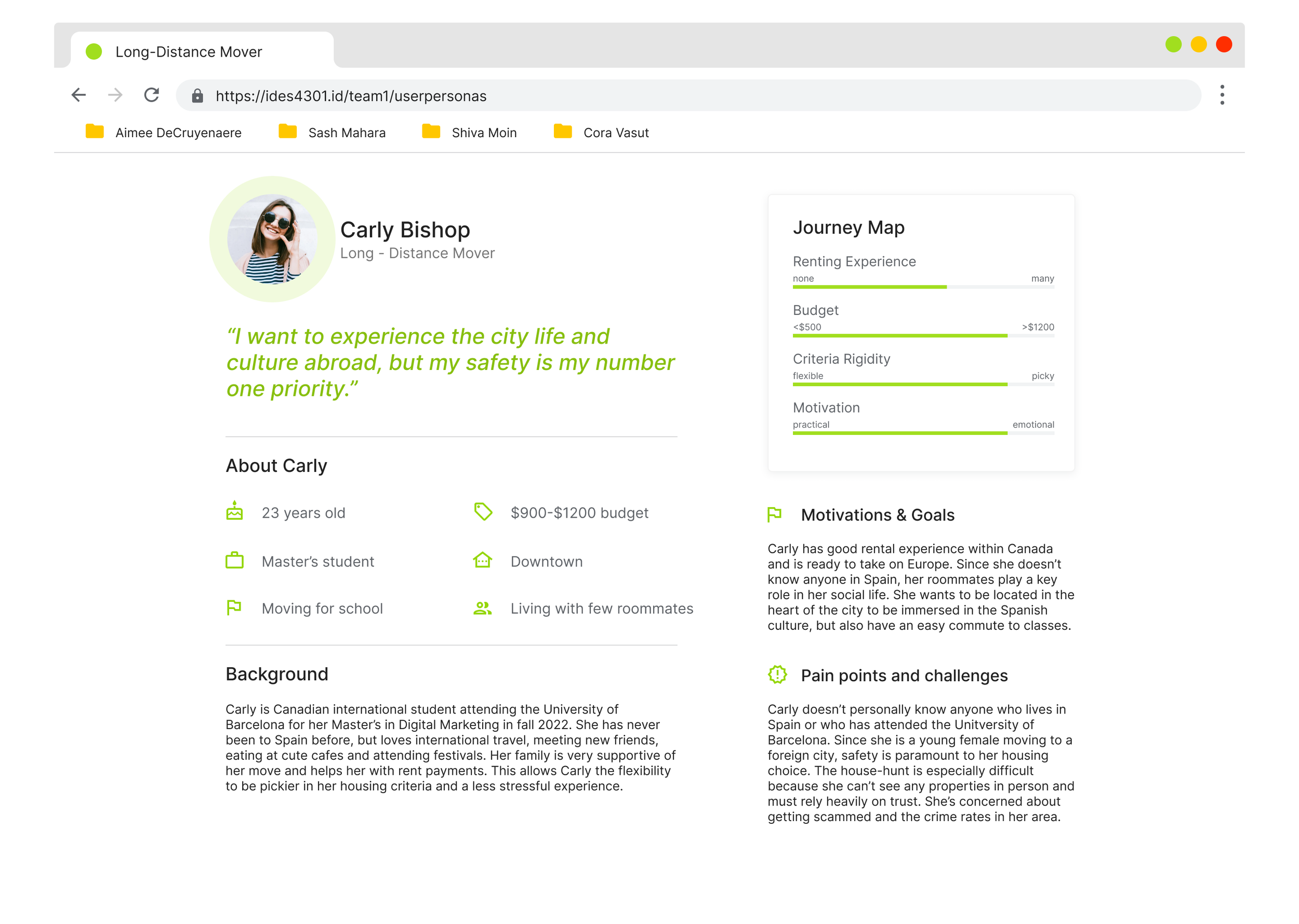Click the padlock icon in address bar
1299x924 pixels.
coord(197,96)
